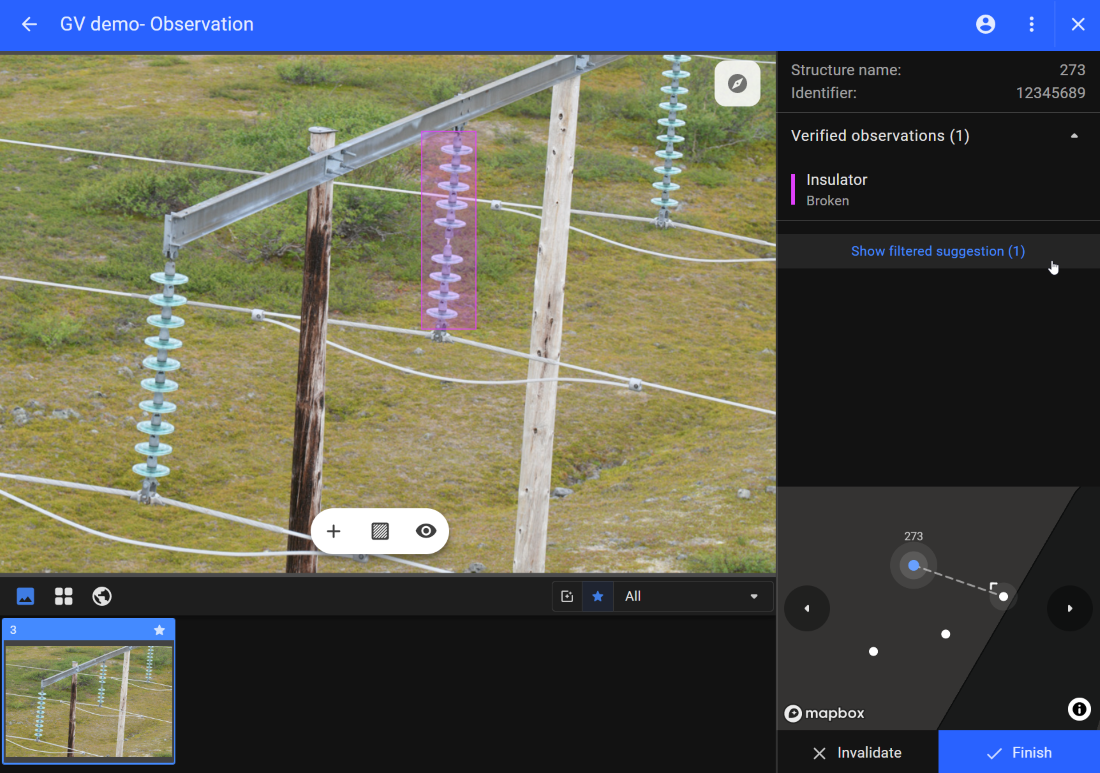Click the compass icon on the image
Screen dimensions: 1100x773
point(737,83)
